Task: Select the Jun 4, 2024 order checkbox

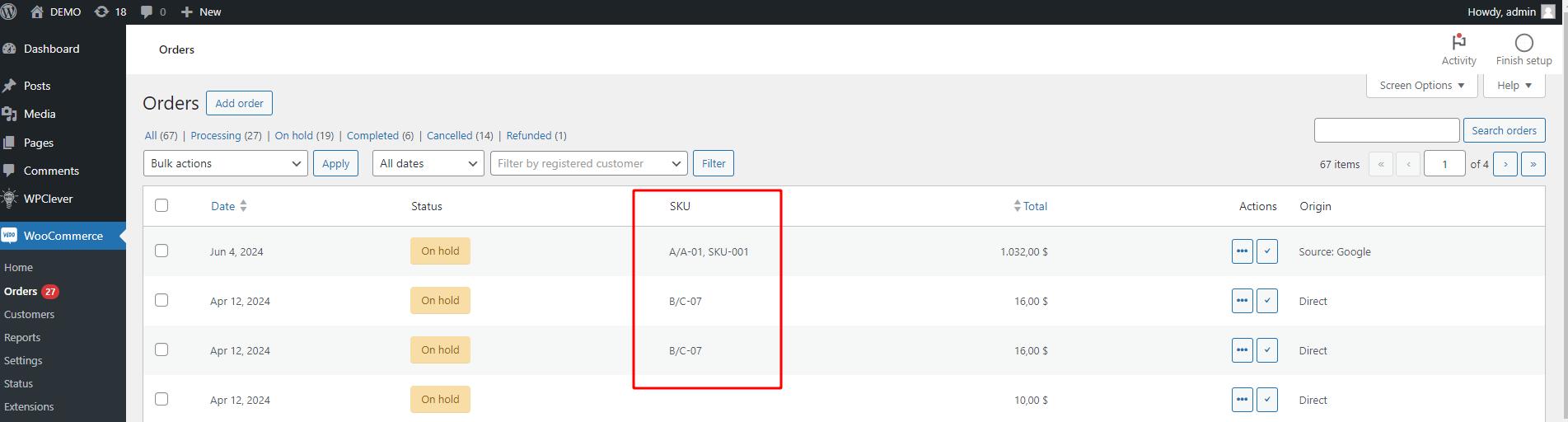Action: tap(161, 251)
